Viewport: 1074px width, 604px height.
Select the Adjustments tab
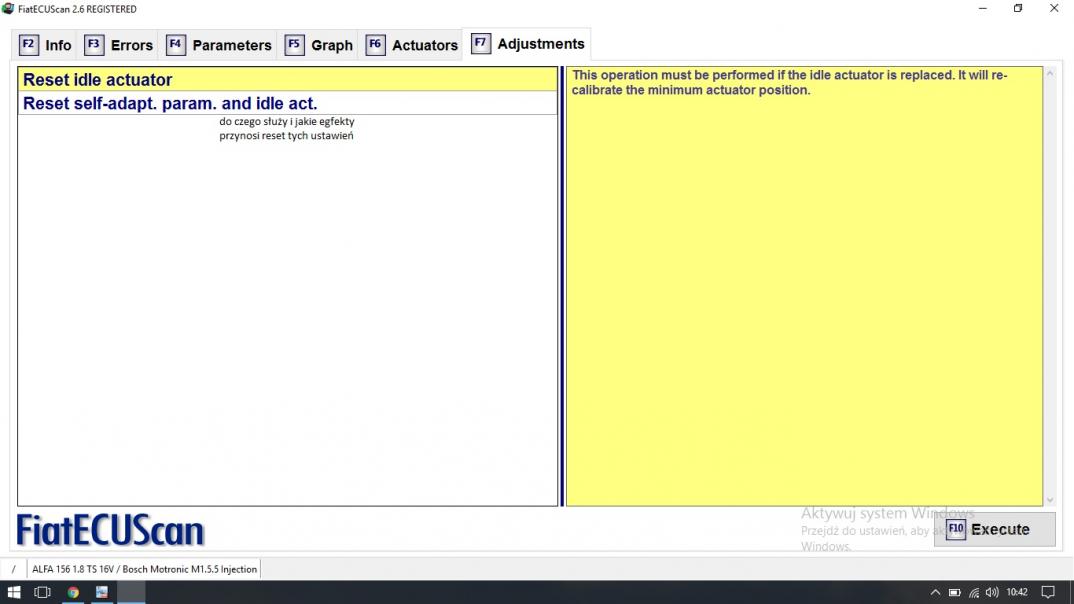[x=527, y=44]
